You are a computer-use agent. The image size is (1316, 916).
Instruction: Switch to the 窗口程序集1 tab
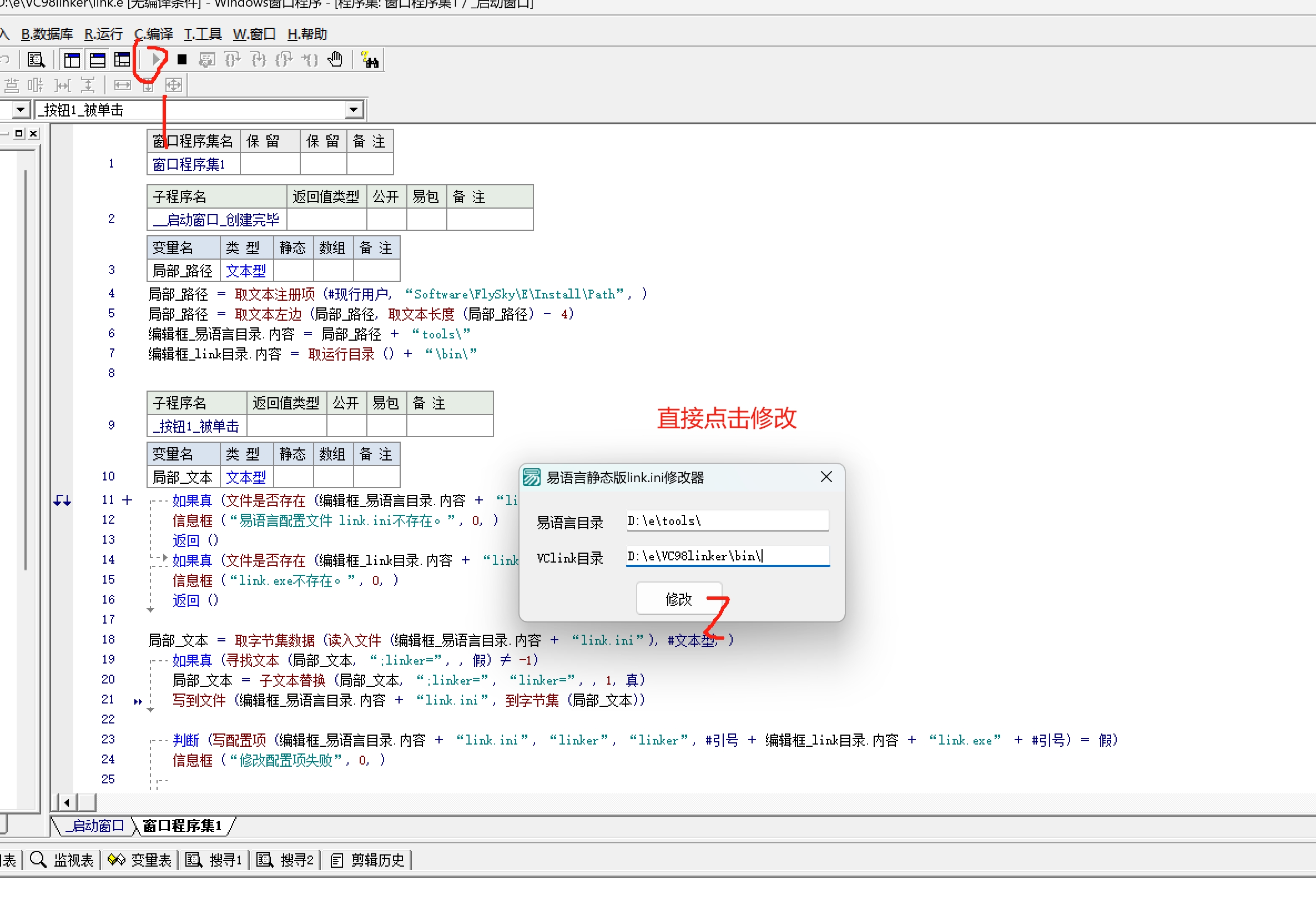[x=182, y=826]
